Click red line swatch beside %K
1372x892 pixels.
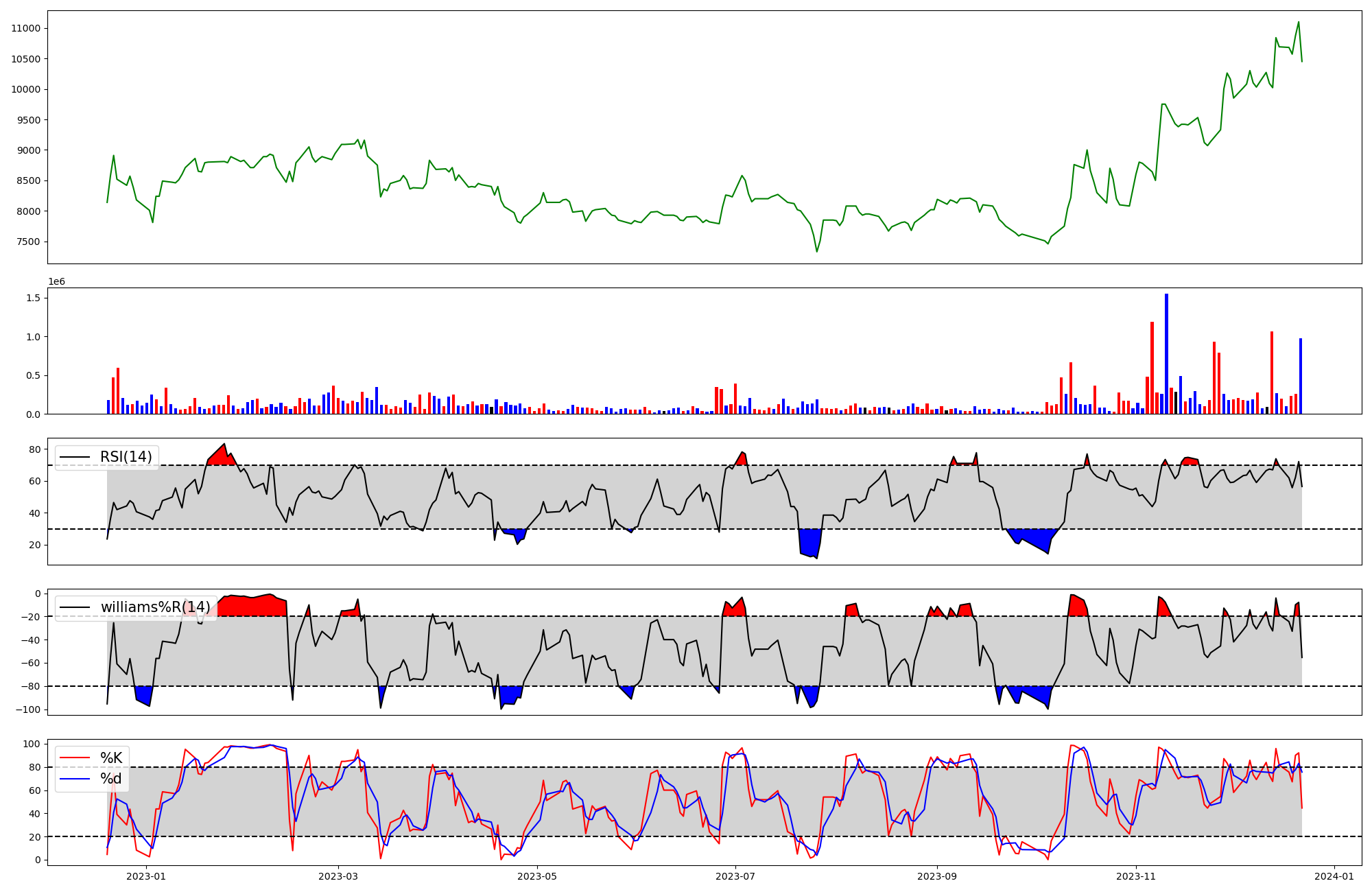point(75,758)
